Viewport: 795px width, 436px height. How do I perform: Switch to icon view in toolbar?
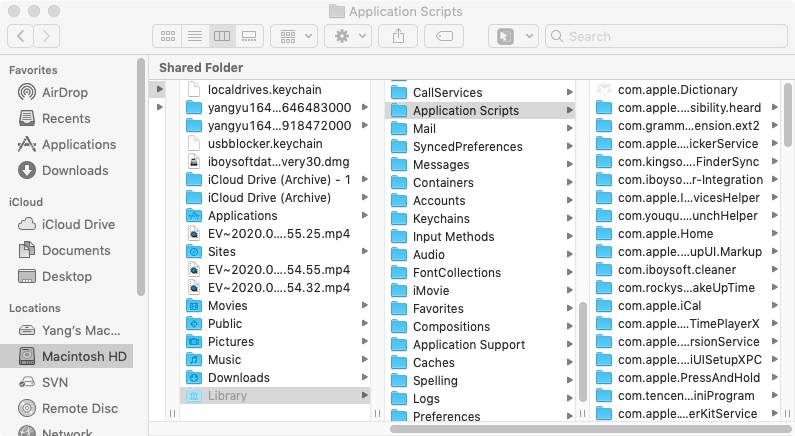coord(168,36)
